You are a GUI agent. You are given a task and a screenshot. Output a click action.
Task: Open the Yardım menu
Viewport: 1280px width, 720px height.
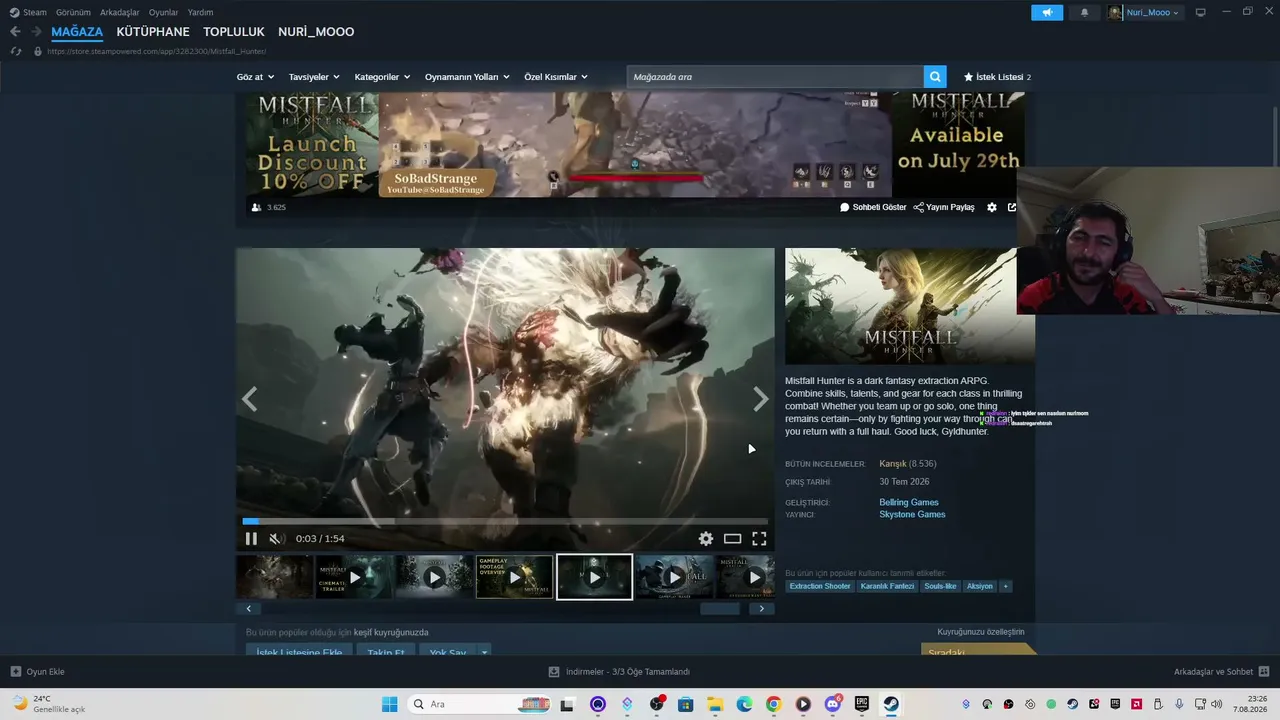(200, 12)
